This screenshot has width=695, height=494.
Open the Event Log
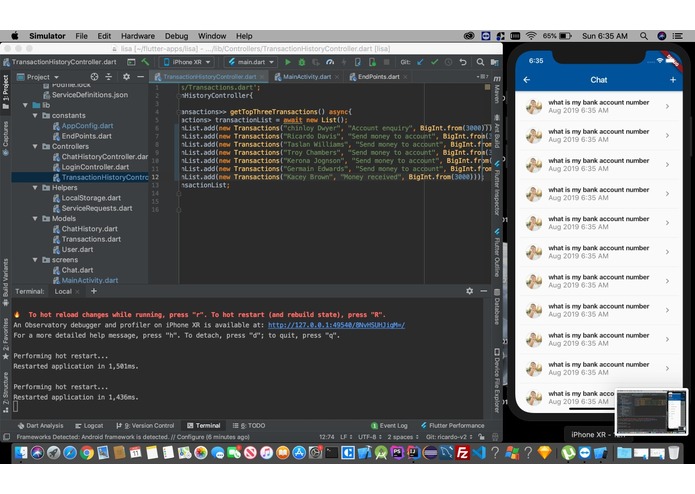[x=389, y=425]
